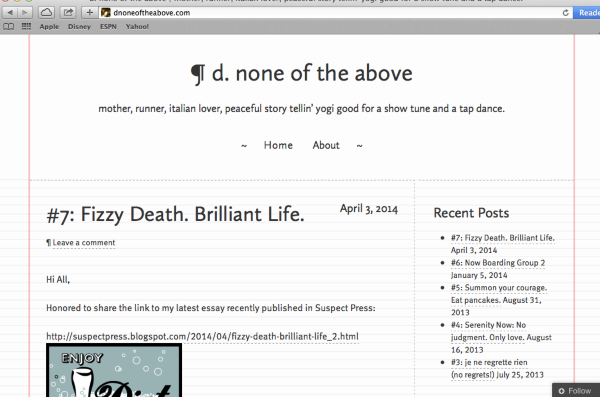The image size is (600, 397).
Task: Show bookmarks with the open-book icon
Action: click(x=8, y=26)
